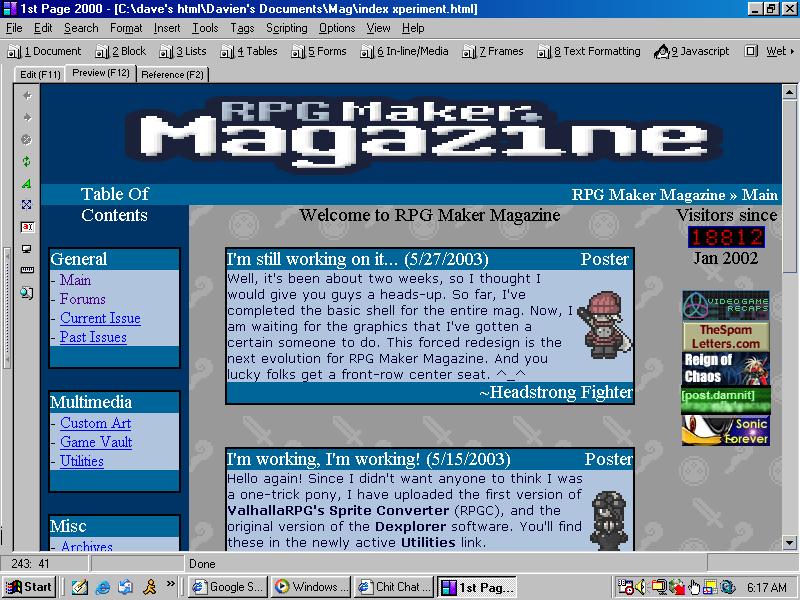Open the 6 In-line/Media toolbar tab
The width and height of the screenshot is (800, 600).
click(405, 51)
